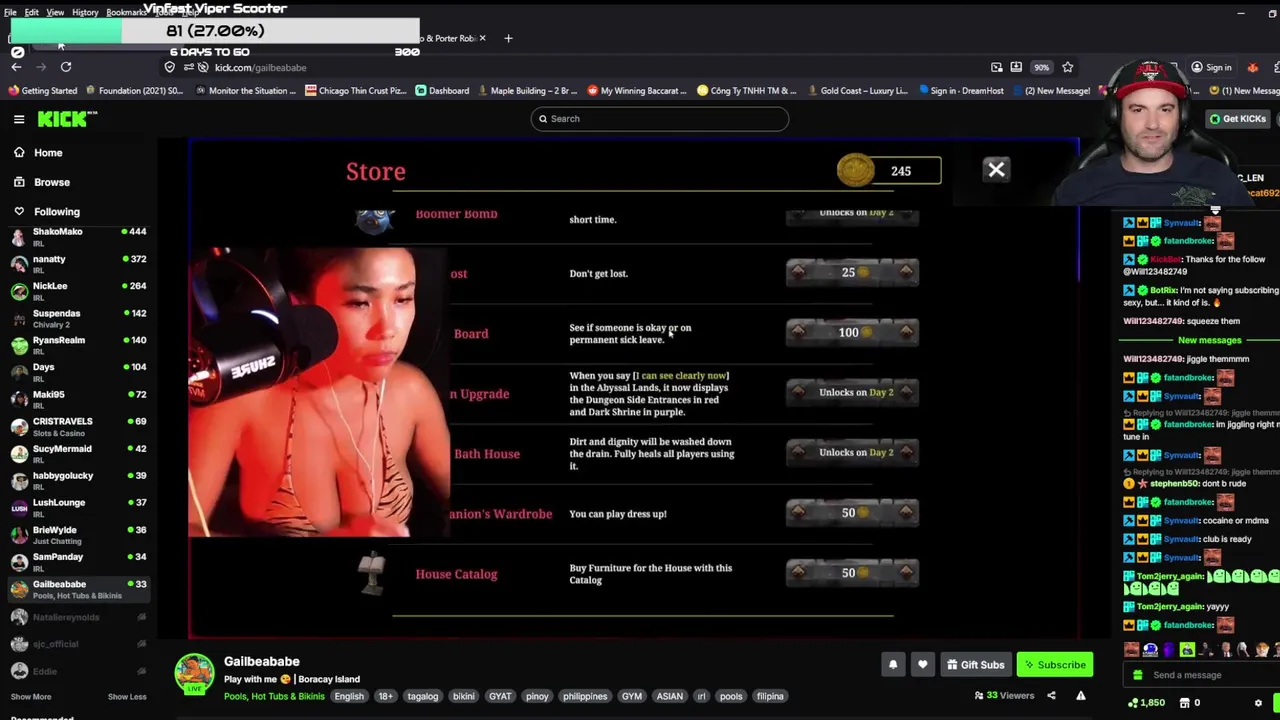Buy the 100 coin Board item
1280x720 pixels.
[852, 332]
